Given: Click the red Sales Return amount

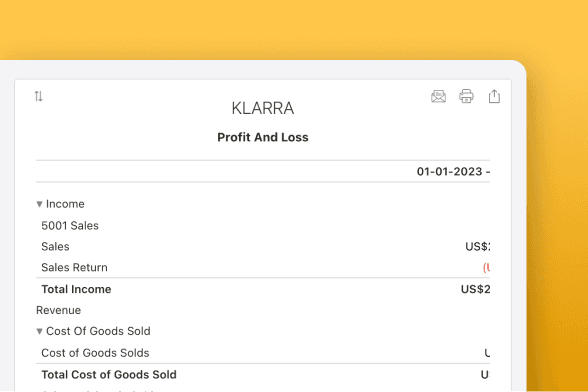Looking at the screenshot, I should click(x=486, y=267).
